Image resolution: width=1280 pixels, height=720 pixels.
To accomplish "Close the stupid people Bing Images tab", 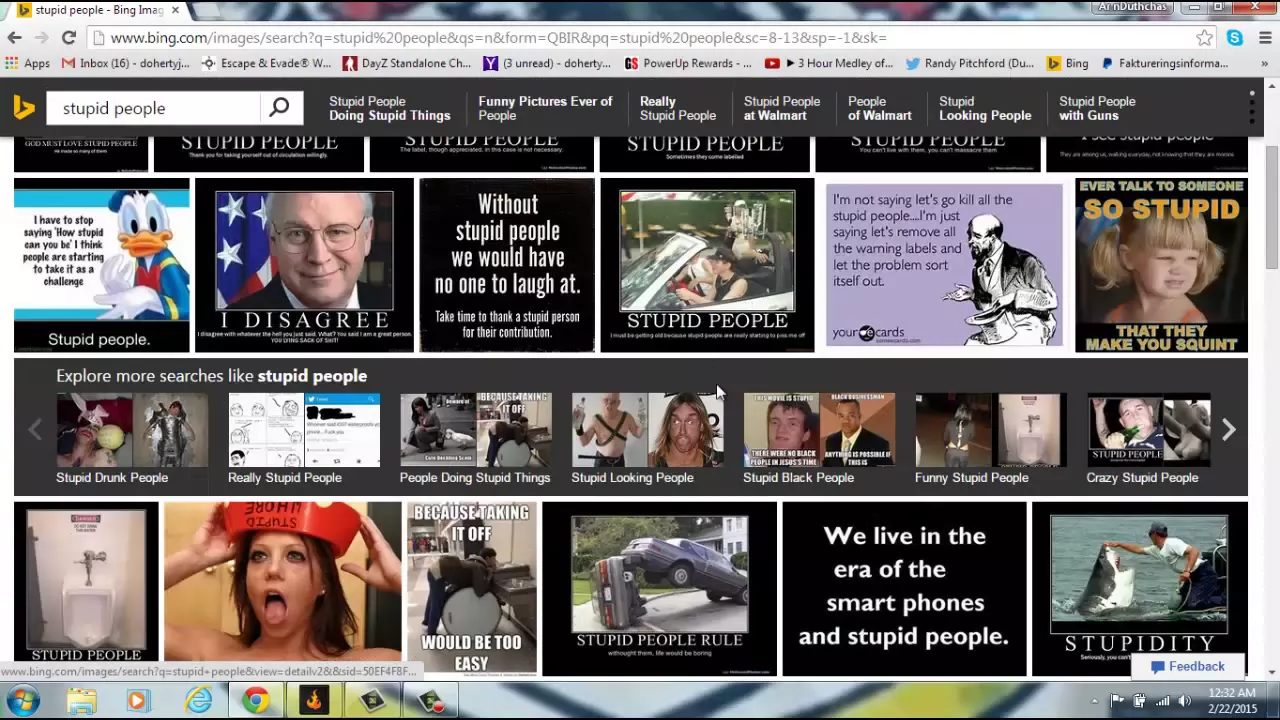I will point(175,10).
